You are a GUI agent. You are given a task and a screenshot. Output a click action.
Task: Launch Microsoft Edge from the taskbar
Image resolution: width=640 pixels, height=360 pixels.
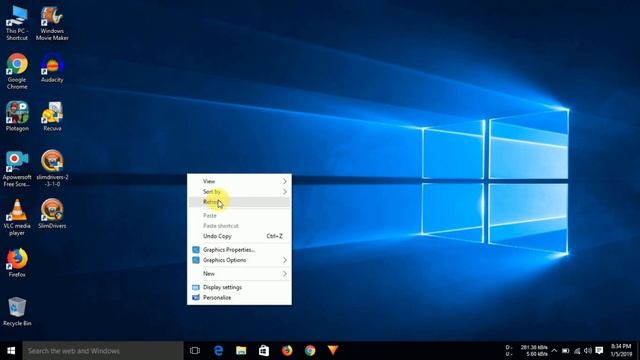(218, 351)
